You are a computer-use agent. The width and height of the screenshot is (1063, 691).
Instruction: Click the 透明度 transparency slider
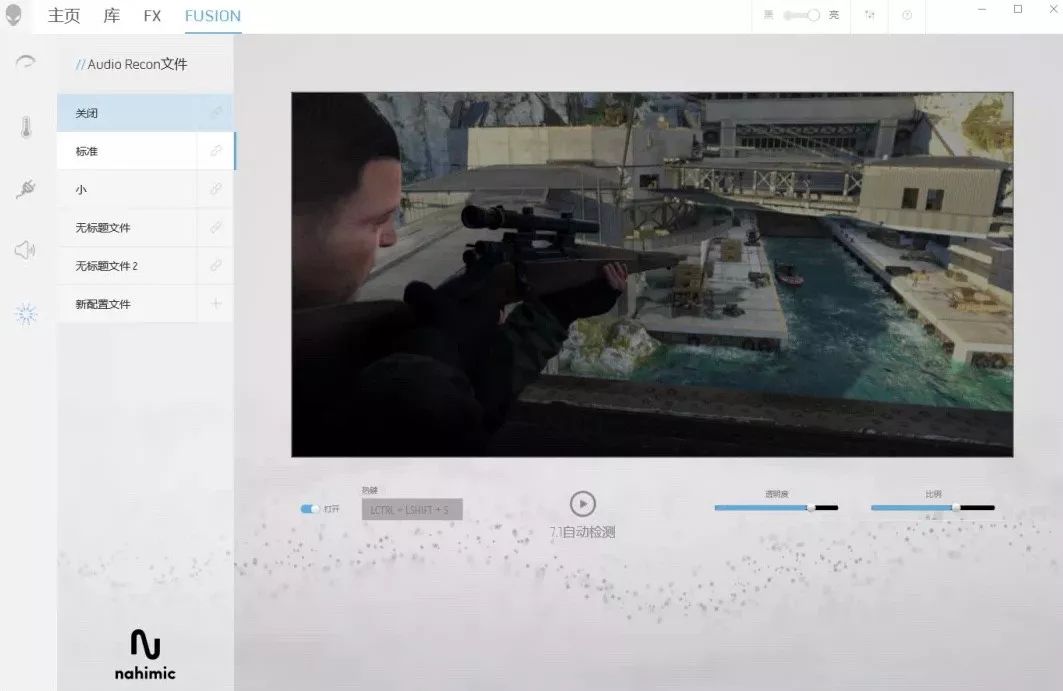[x=776, y=508]
